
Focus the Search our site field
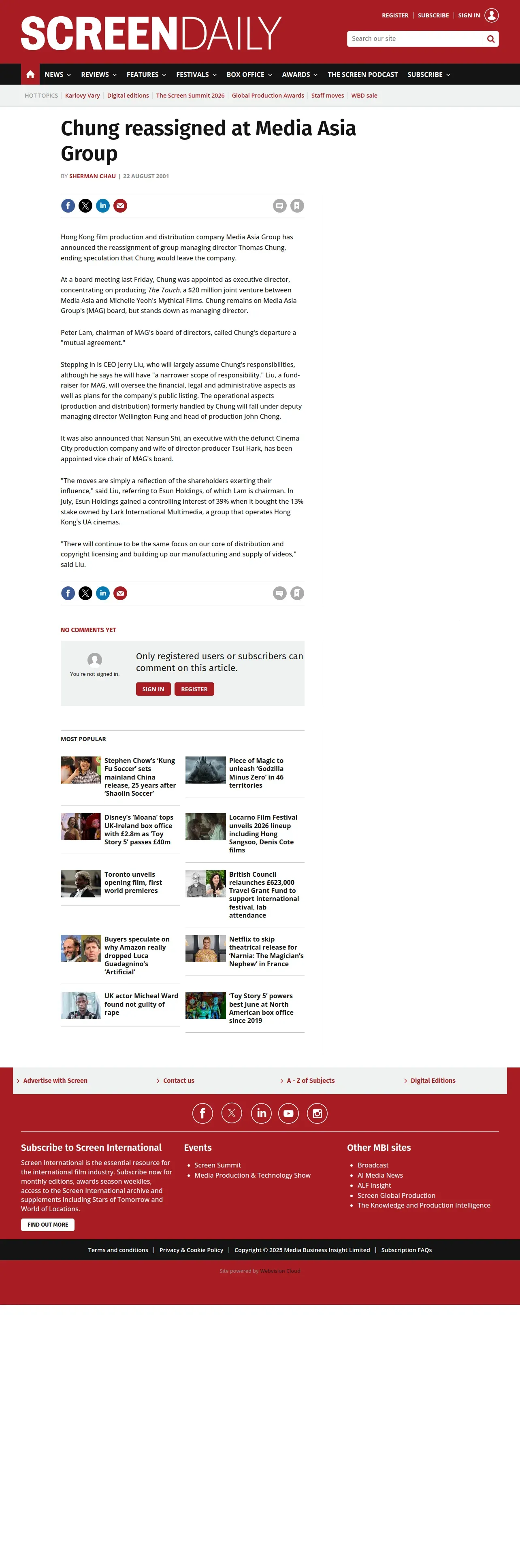(x=415, y=39)
